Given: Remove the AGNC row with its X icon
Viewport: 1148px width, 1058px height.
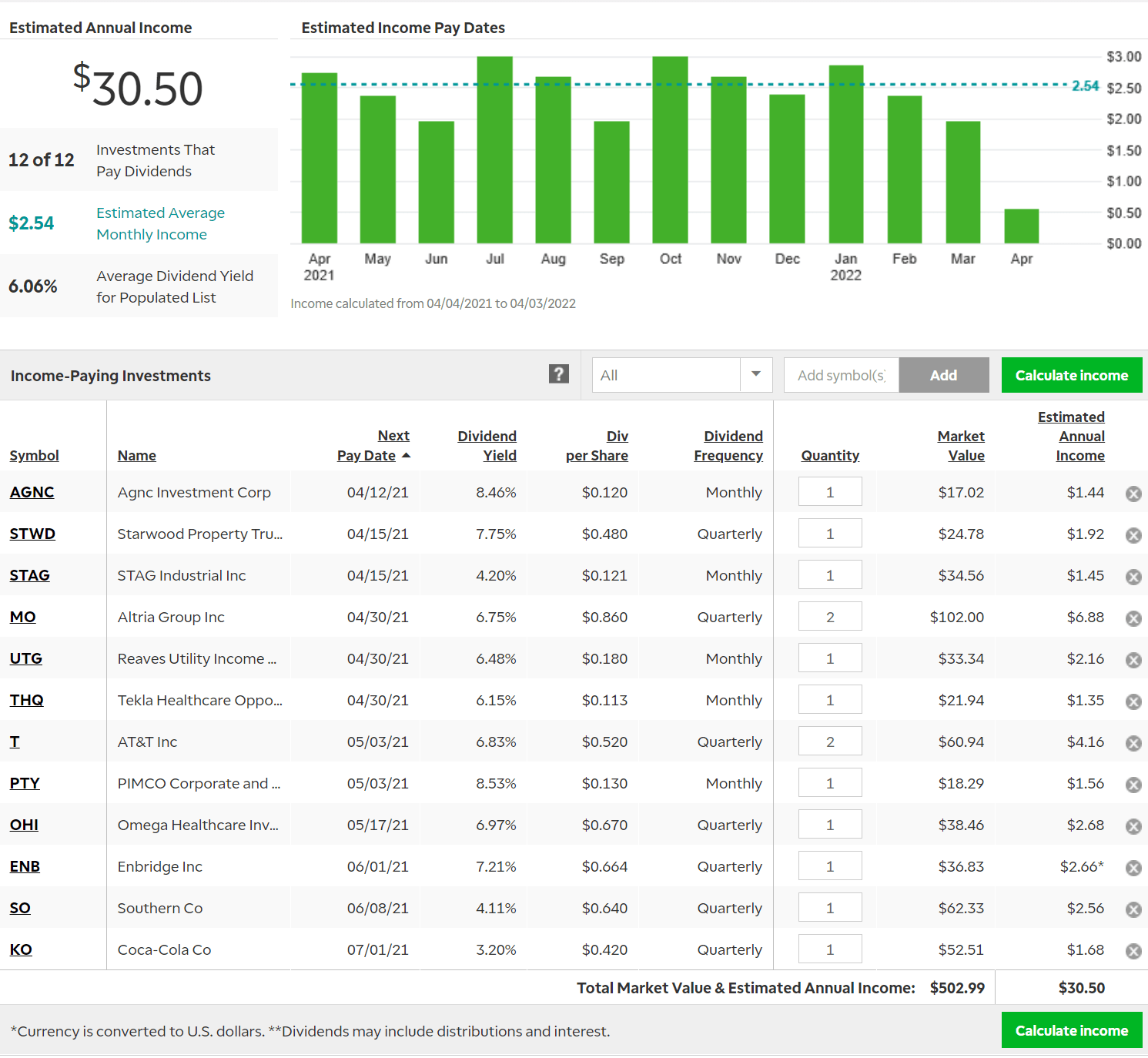Looking at the screenshot, I should point(1133,494).
